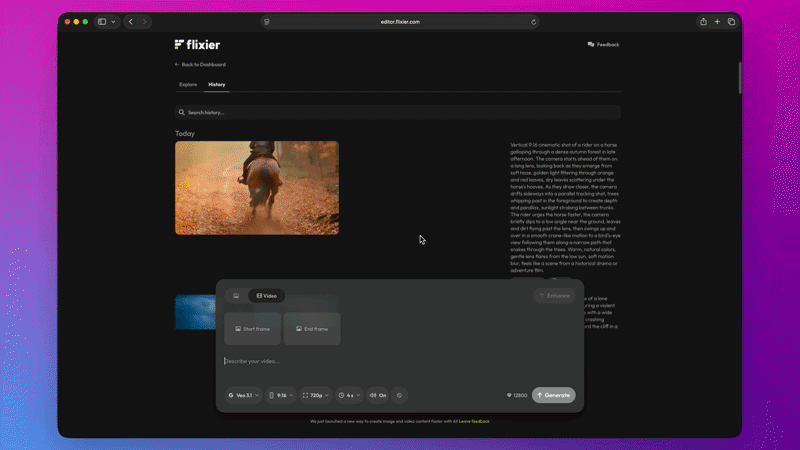Open the horse rider video thumbnail
Viewport: 800px width, 450px height.
coord(257,188)
